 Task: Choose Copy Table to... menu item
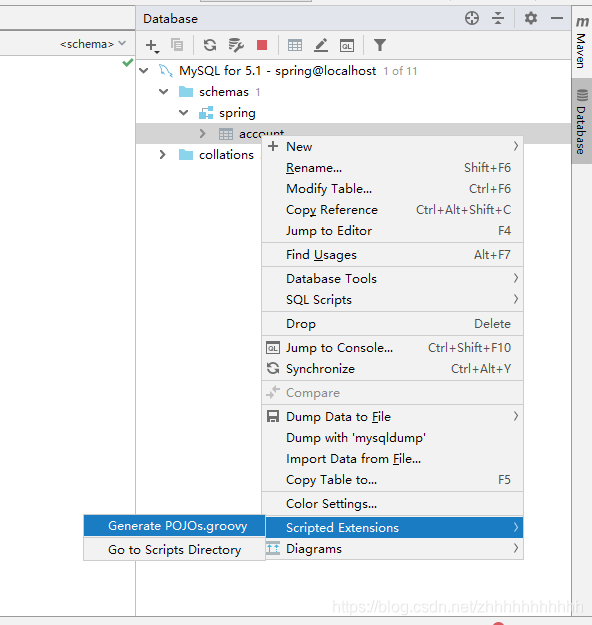(392, 480)
